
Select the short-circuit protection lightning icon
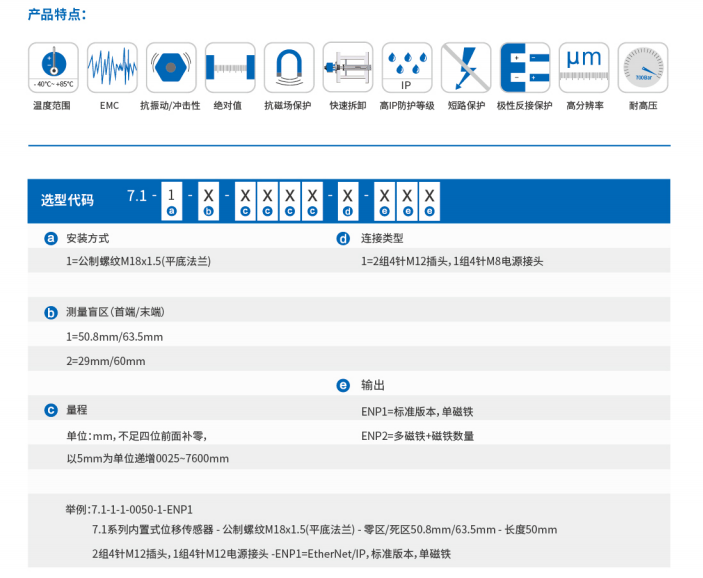(466, 68)
